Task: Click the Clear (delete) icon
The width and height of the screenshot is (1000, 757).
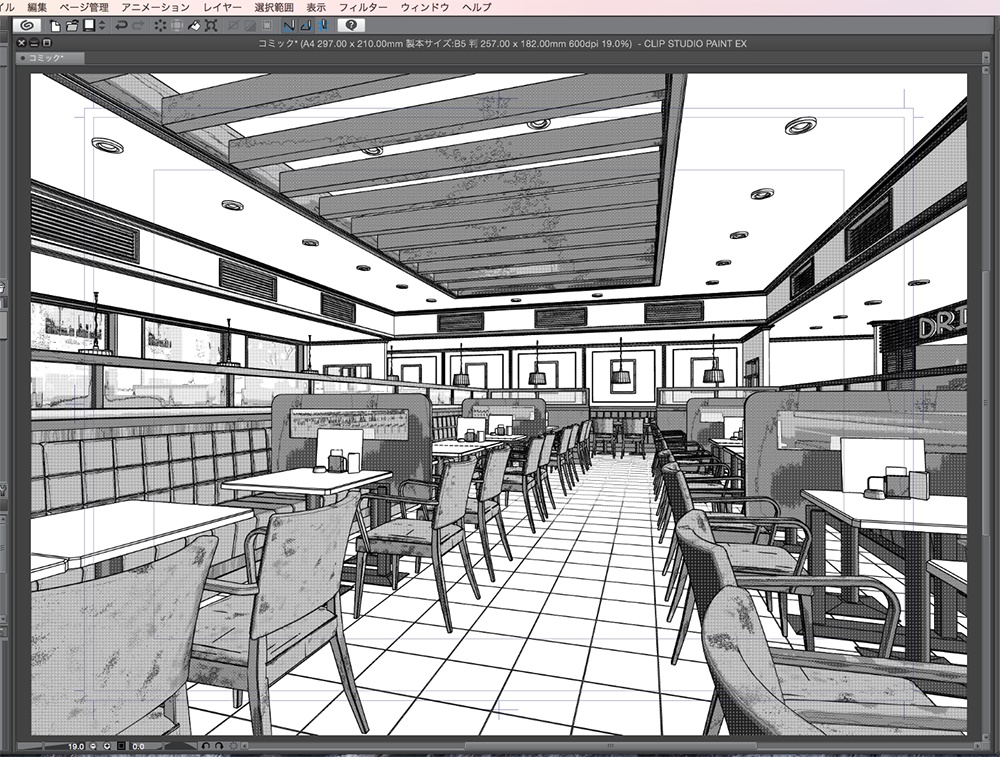Action: 161,26
